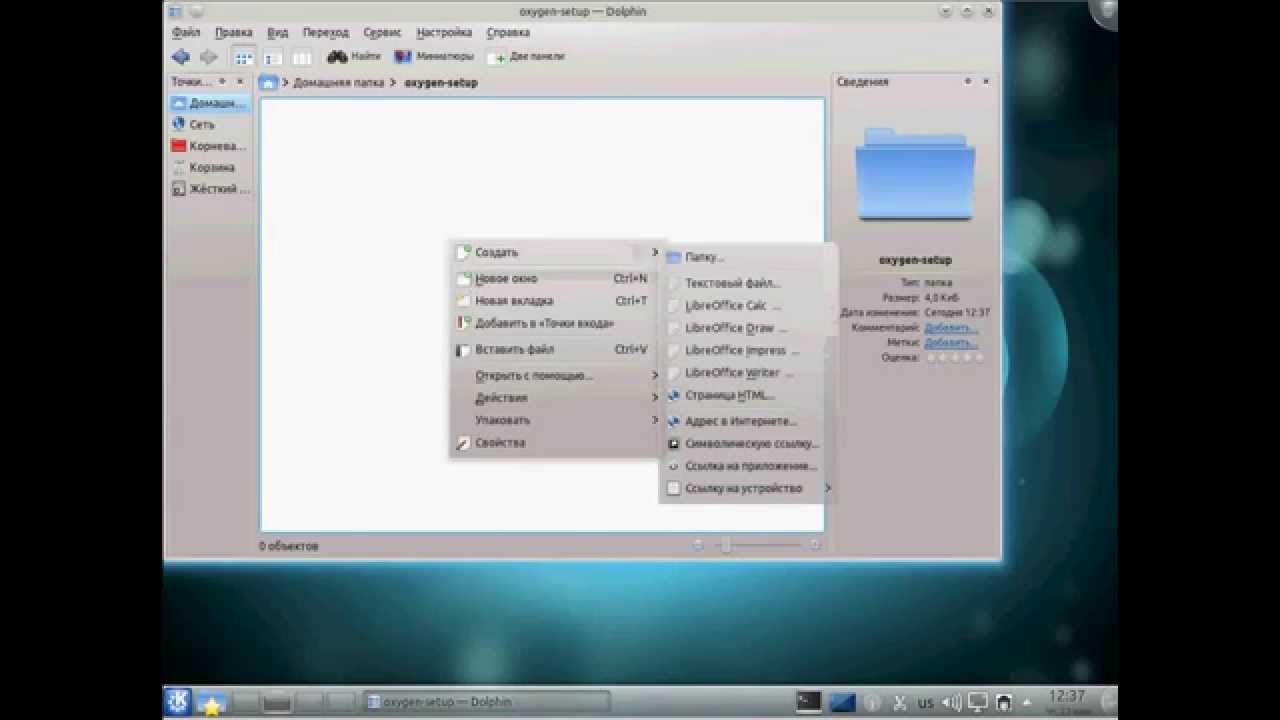Open the Настройка menu
Image resolution: width=1280 pixels, height=720 pixels.
pyautogui.click(x=444, y=33)
